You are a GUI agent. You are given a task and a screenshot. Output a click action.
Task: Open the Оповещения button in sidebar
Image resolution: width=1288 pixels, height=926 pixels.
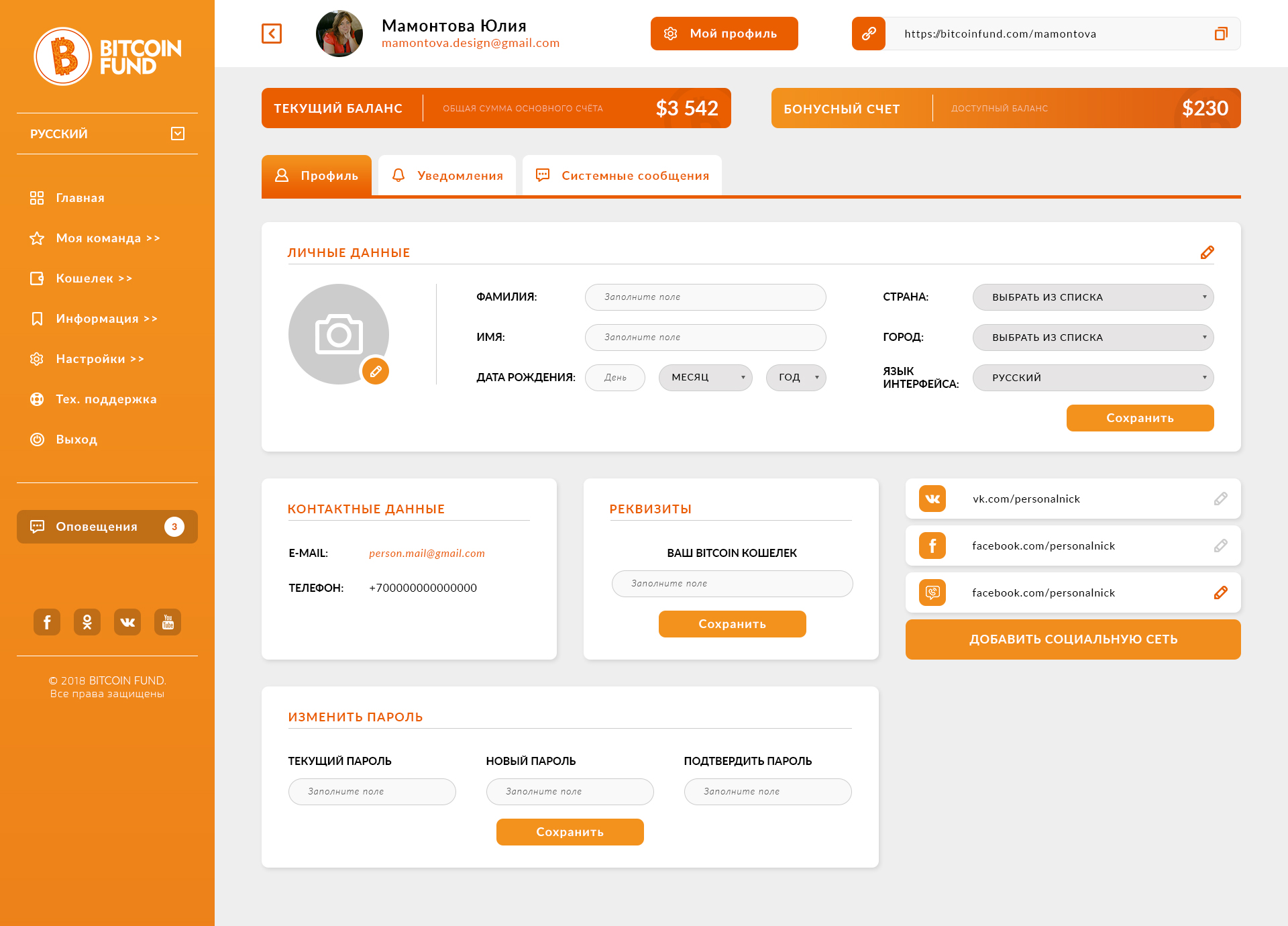107,527
